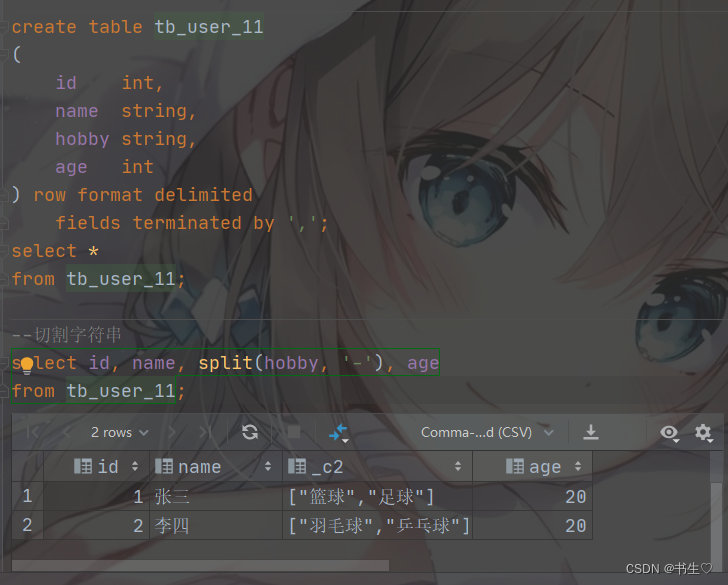Sort by the age column header
Image resolution: width=728 pixels, height=585 pixels.
[533, 466]
